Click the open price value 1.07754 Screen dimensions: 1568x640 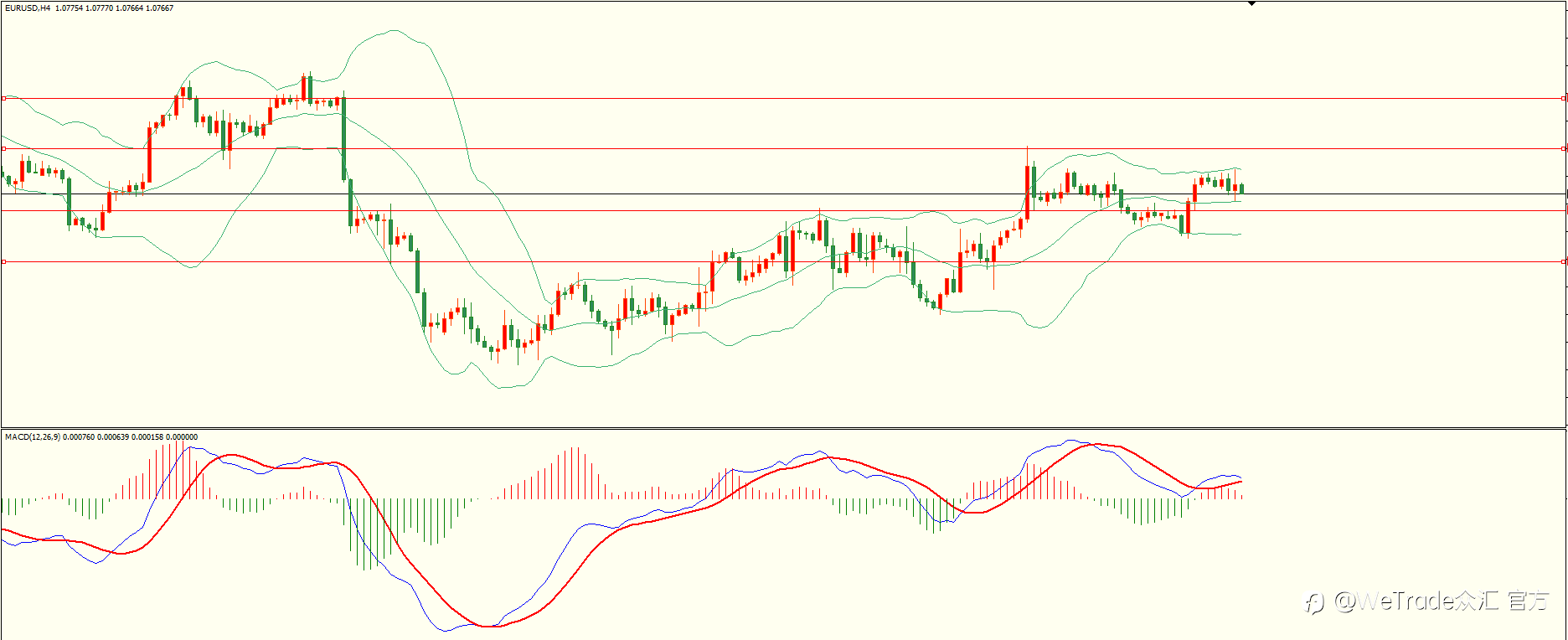[x=70, y=8]
